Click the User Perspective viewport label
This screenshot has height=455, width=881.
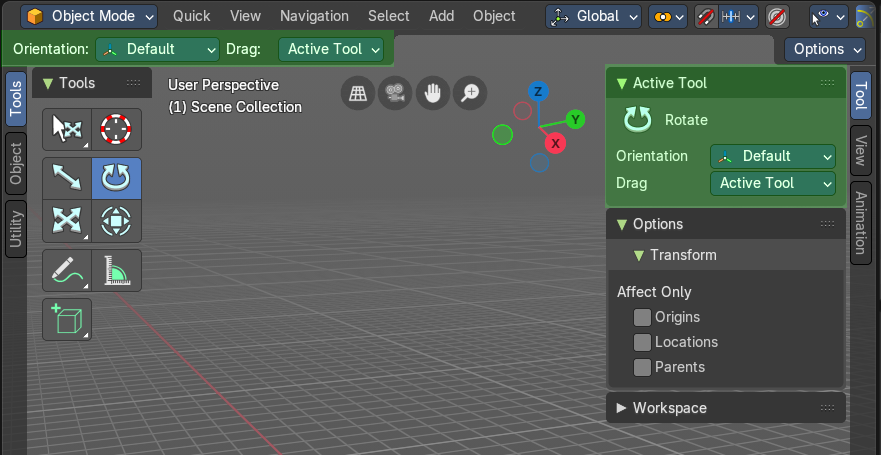coord(224,85)
